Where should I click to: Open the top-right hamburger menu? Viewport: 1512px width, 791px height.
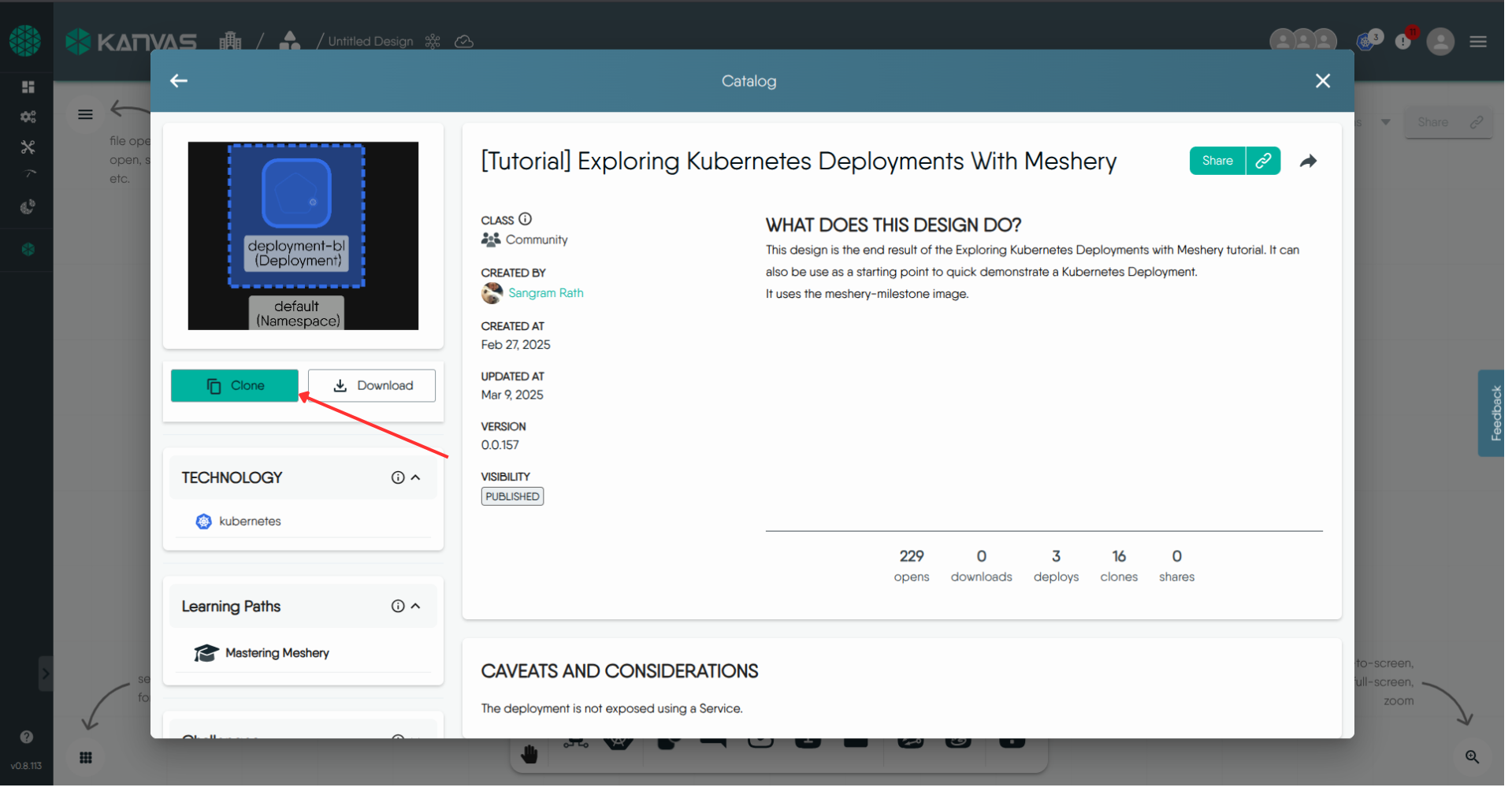pos(1477,42)
